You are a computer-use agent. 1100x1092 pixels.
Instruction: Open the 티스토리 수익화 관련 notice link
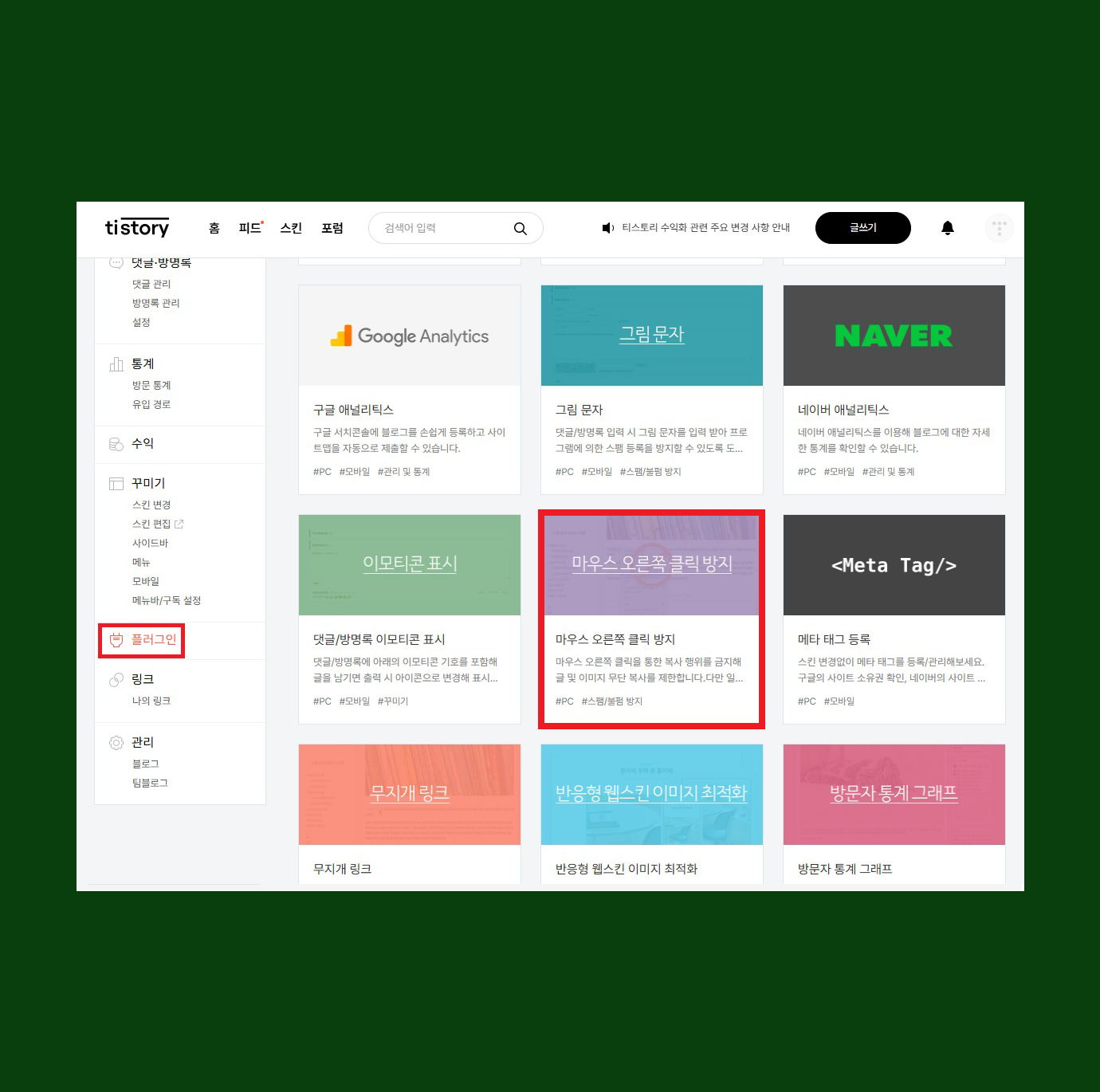tap(706, 228)
